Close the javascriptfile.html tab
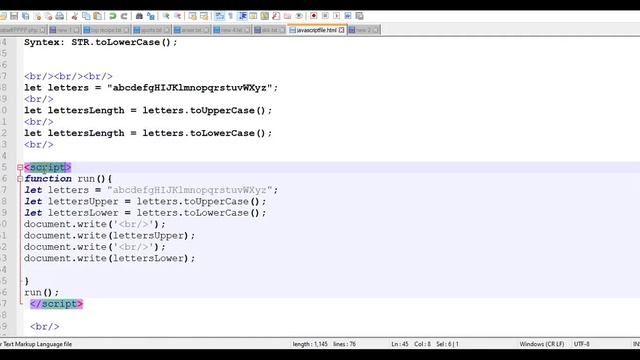 pyautogui.click(x=342, y=30)
